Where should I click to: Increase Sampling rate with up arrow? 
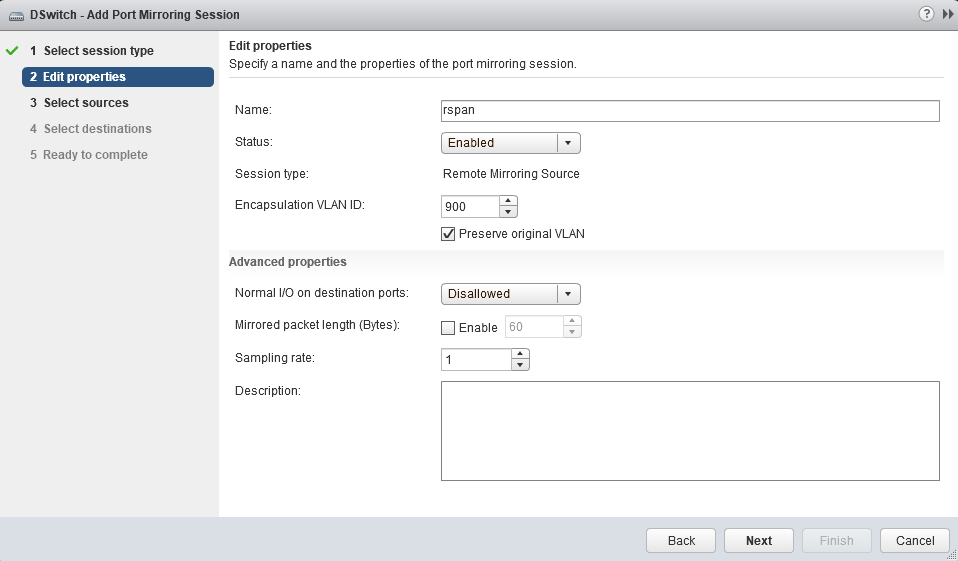point(519,354)
